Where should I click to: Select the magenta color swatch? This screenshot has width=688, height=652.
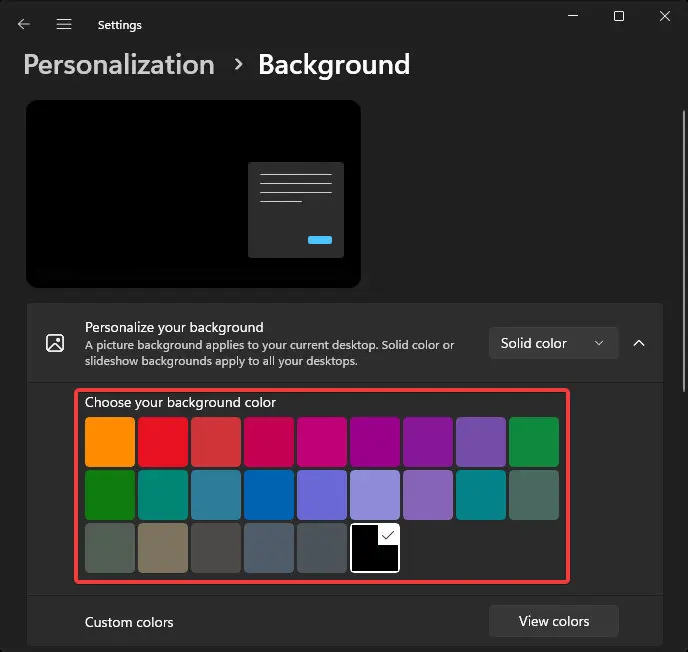point(322,442)
